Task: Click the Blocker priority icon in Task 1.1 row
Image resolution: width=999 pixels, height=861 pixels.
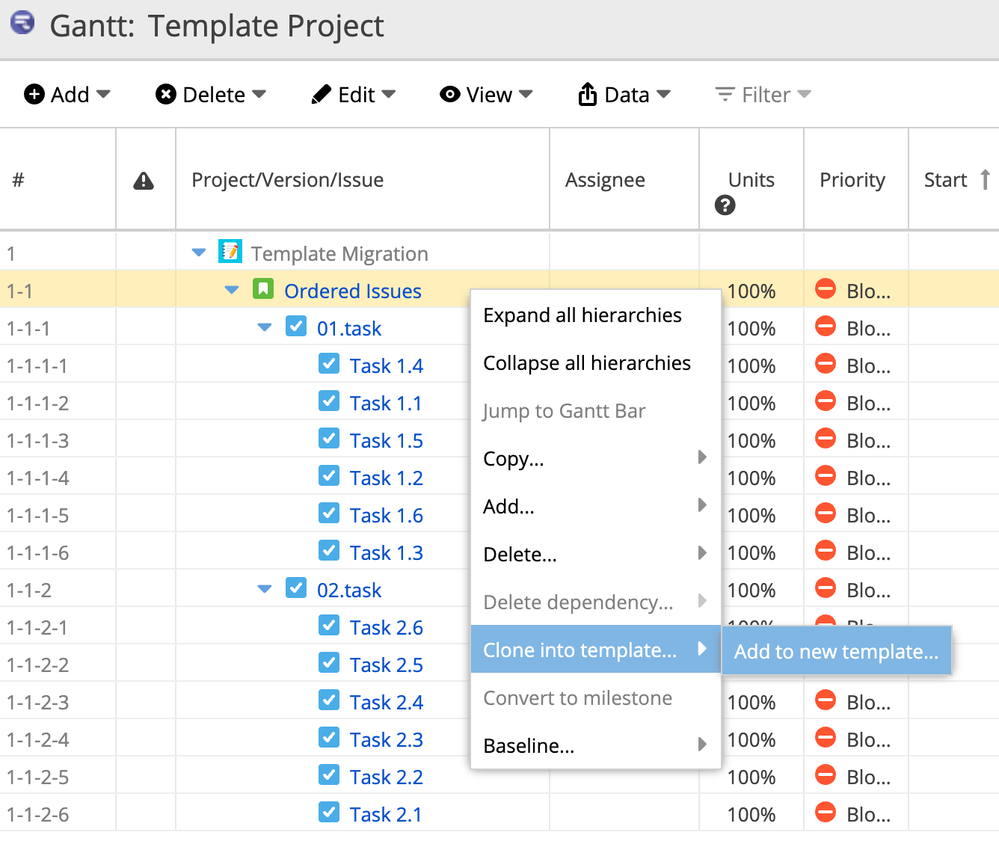Action: [825, 401]
